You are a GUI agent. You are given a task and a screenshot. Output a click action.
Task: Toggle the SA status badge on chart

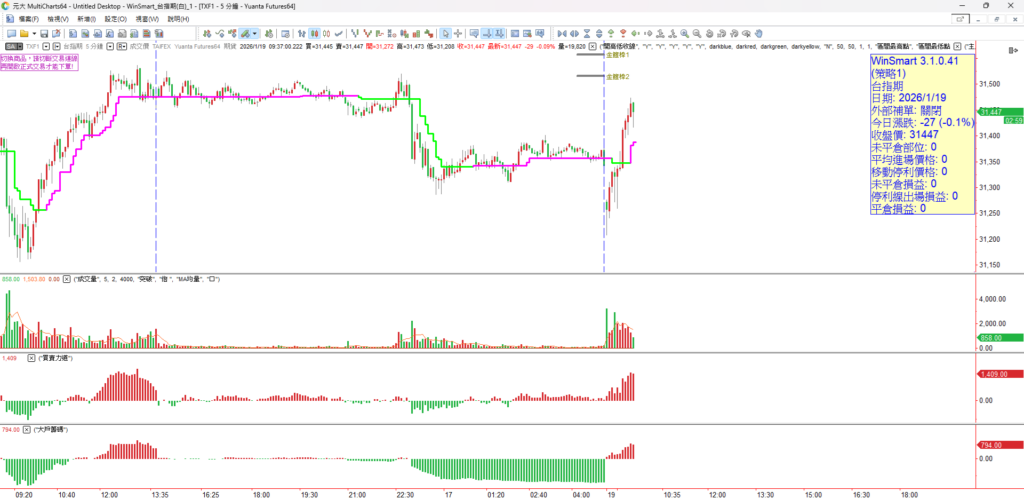[12, 47]
